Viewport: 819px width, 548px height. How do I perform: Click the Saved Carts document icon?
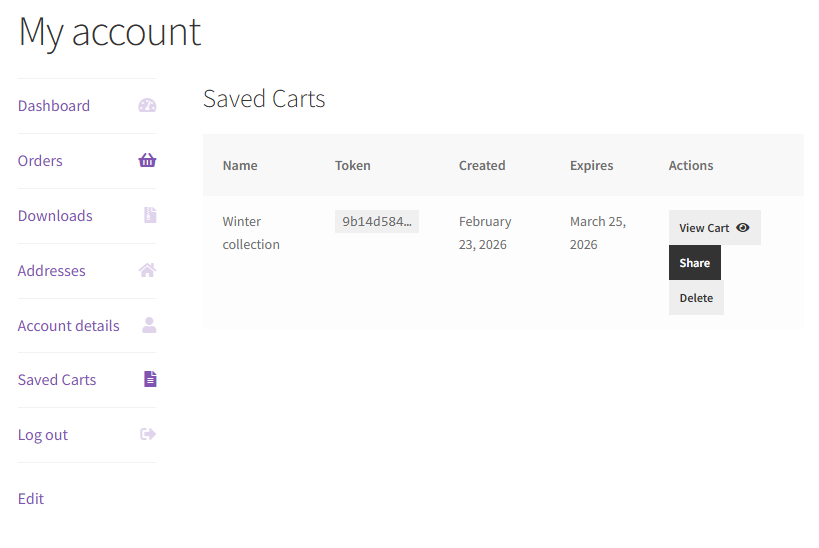[x=150, y=379]
